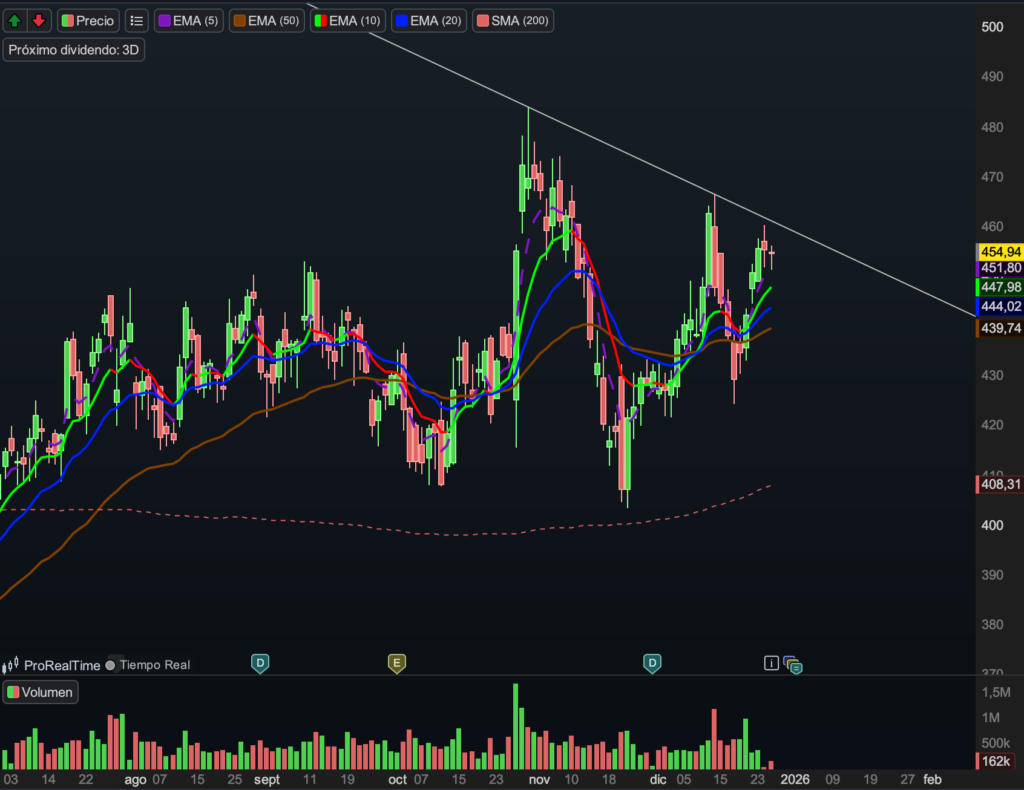Click the dividend 'D' marker in September
The height and width of the screenshot is (790, 1024).
coord(260,662)
